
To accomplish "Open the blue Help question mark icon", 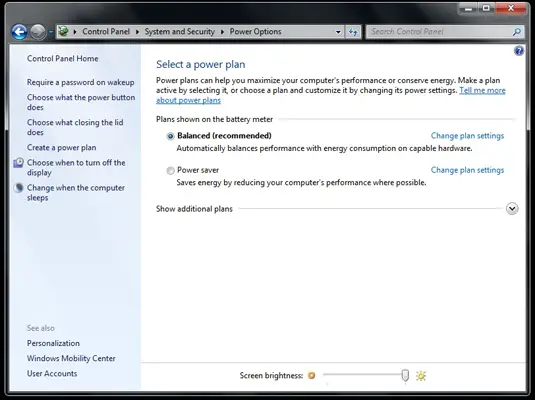I will point(519,51).
